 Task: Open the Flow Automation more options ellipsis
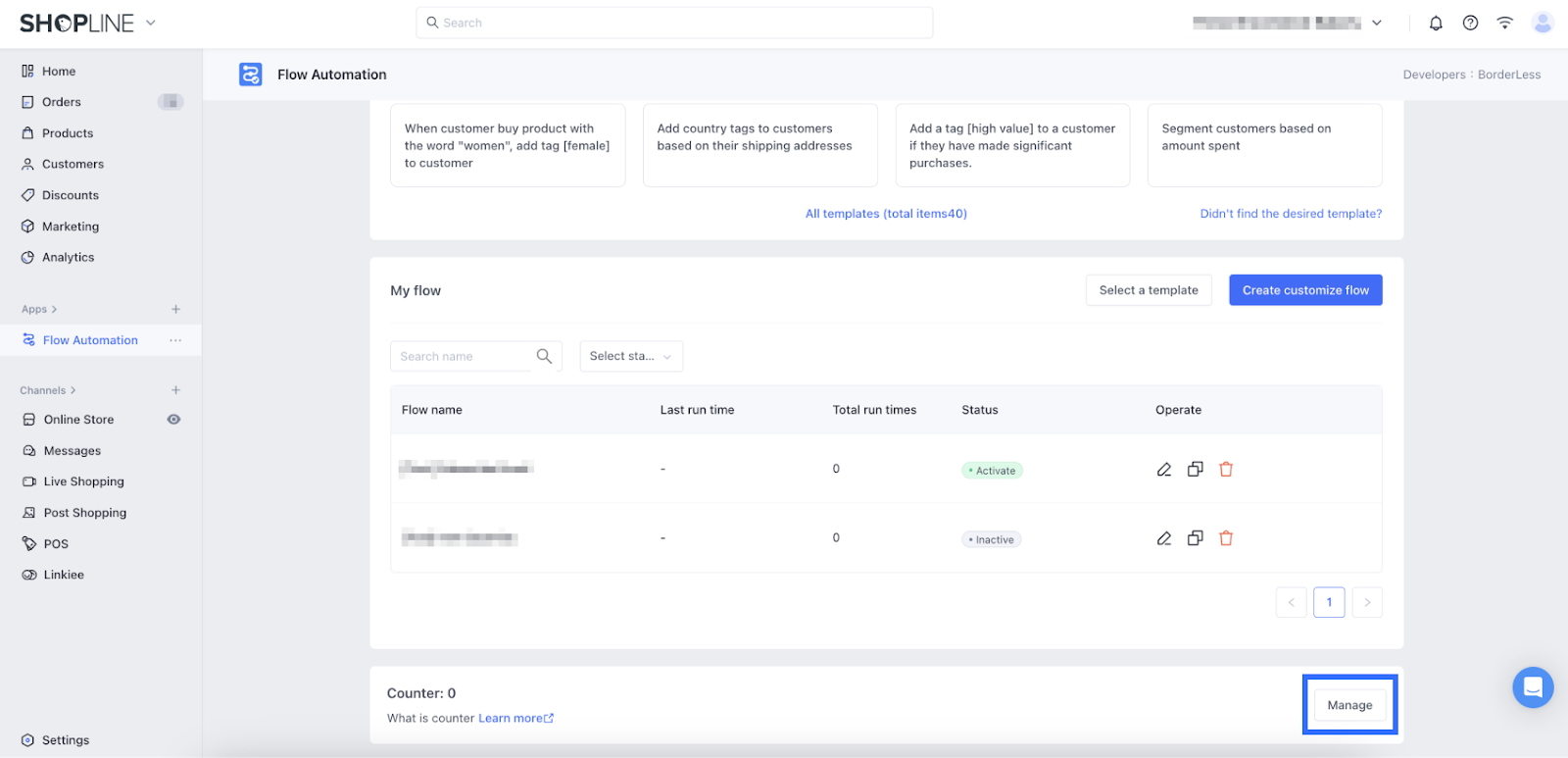click(x=175, y=340)
